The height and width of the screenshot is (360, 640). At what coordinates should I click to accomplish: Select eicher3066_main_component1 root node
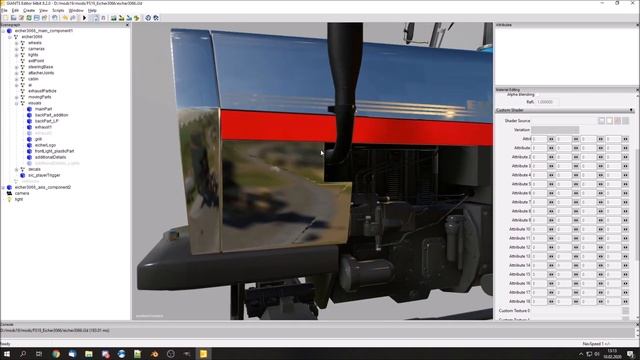44,31
